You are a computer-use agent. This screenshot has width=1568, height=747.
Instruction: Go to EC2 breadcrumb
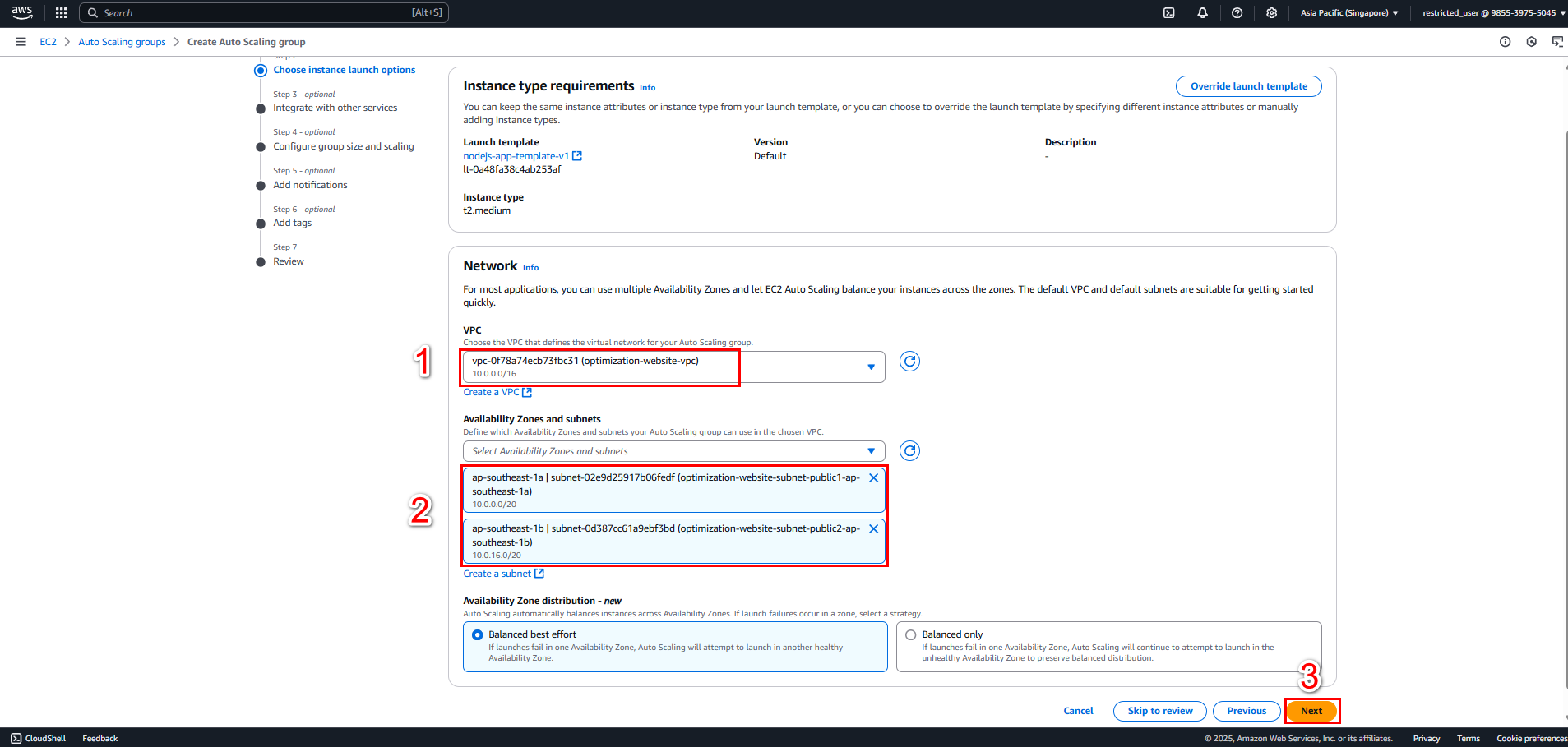pos(49,42)
